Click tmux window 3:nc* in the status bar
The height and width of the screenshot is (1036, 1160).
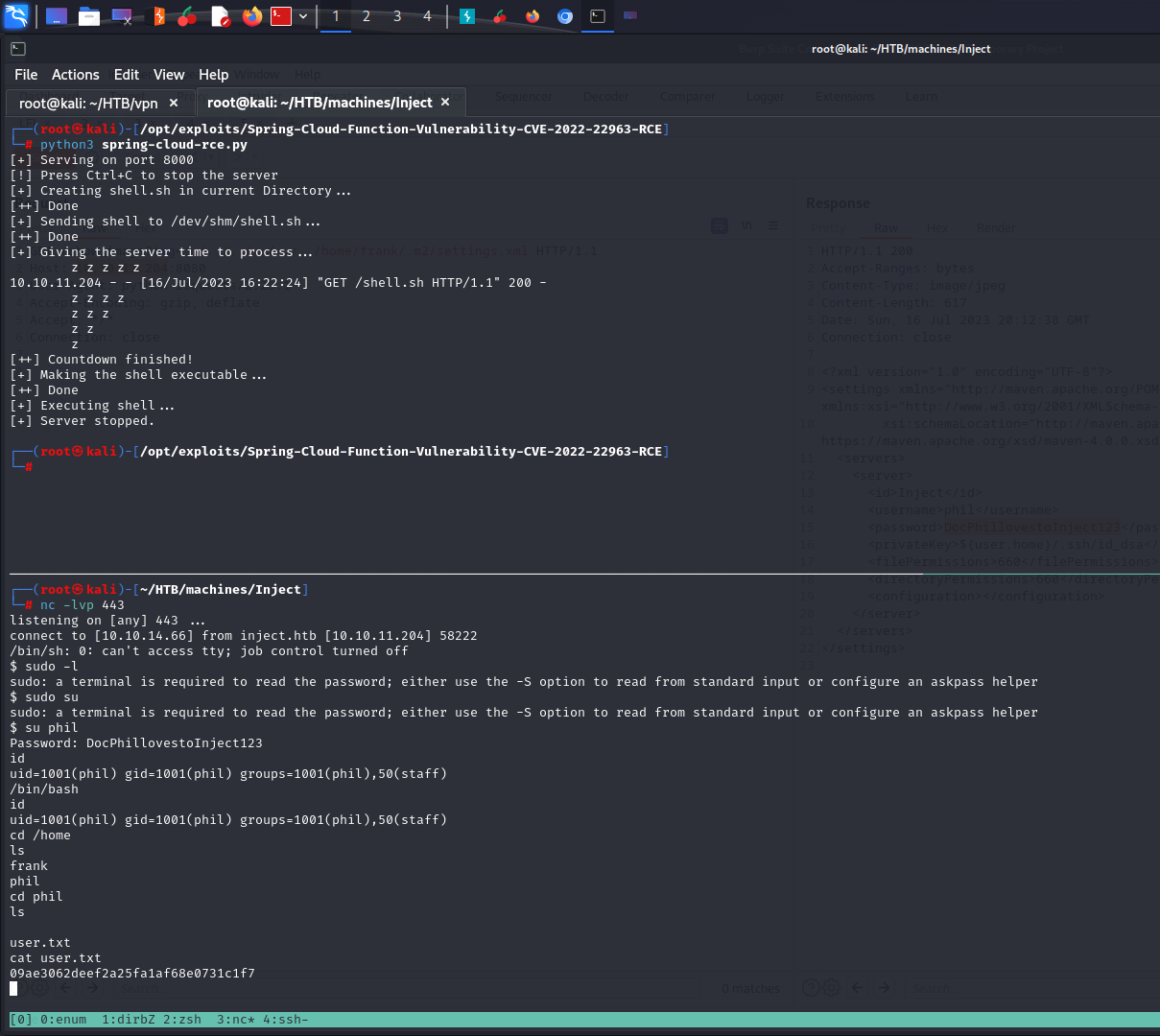[236, 1020]
